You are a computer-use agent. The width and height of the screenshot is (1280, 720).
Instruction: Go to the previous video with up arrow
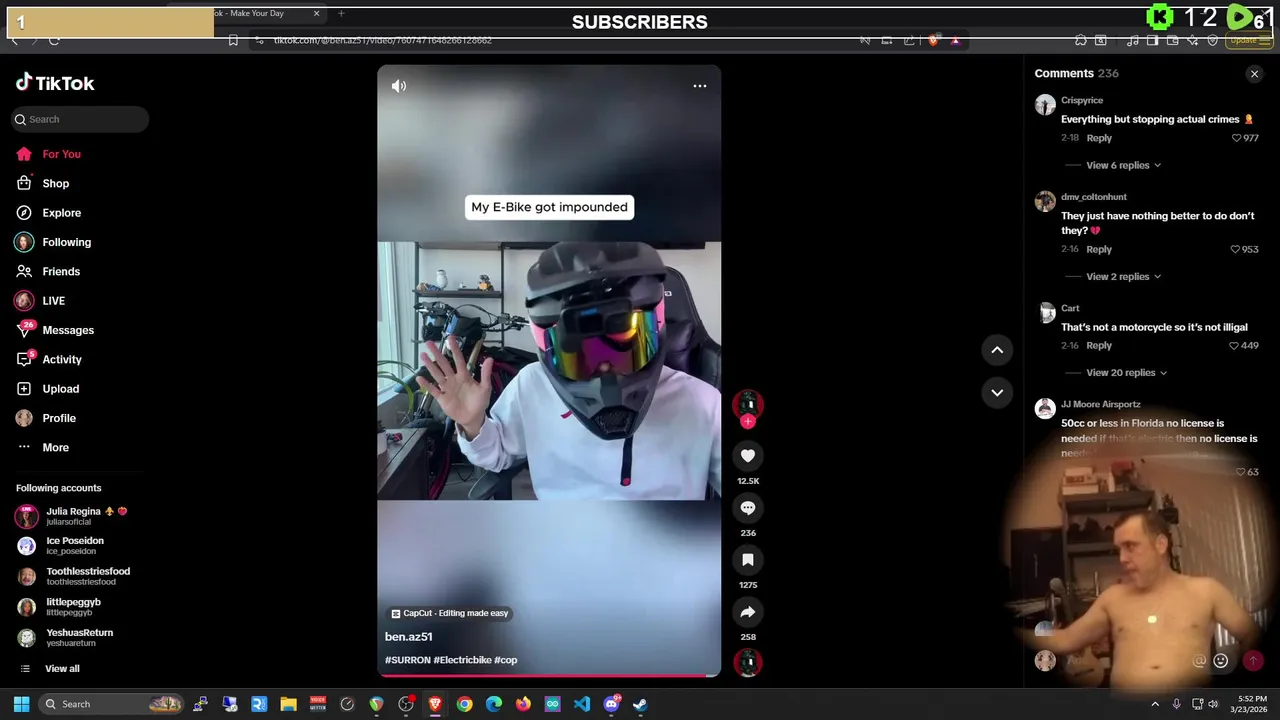(997, 350)
